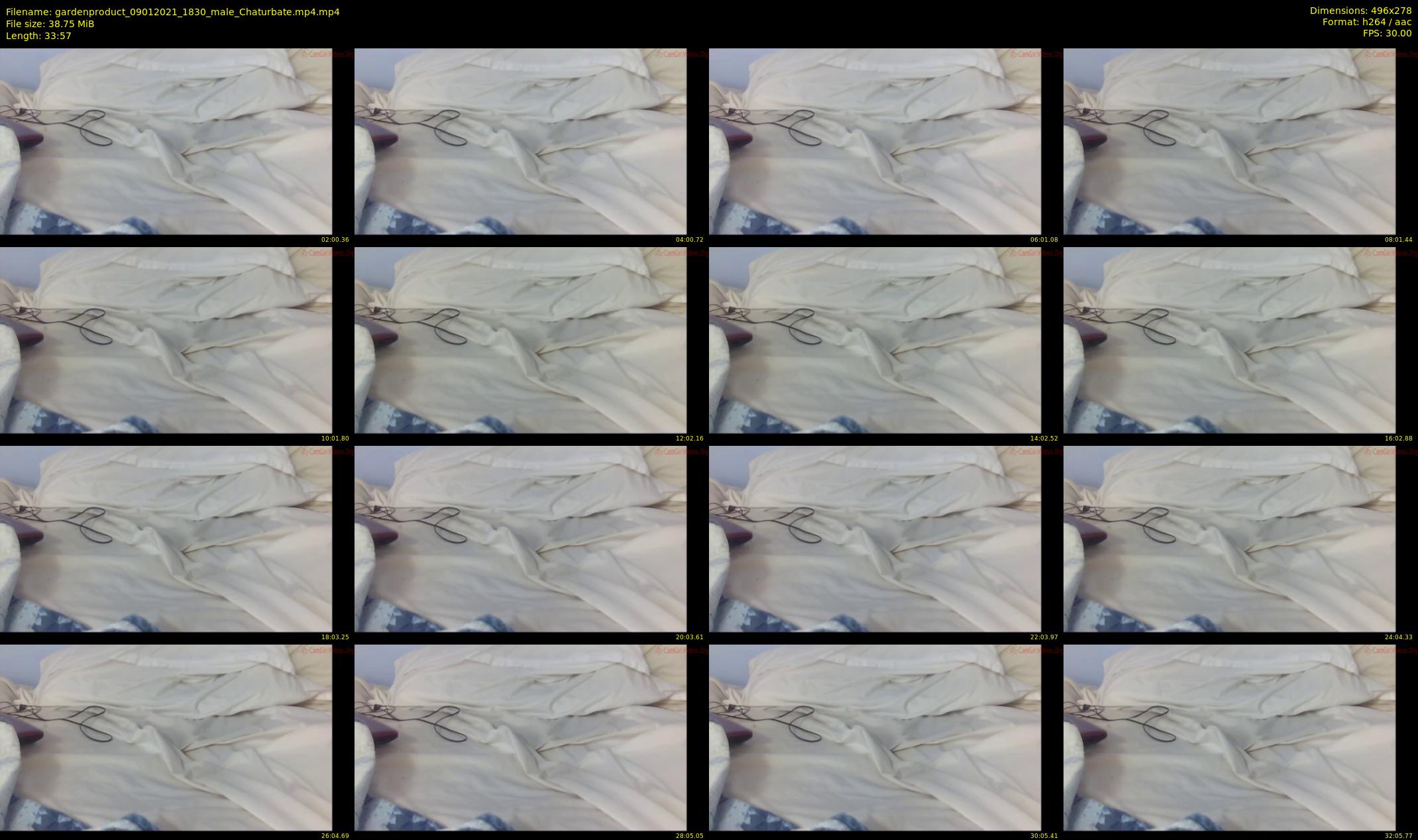This screenshot has height=840, width=1418.
Task: Open the frame at 12:02.16
Action: point(520,340)
